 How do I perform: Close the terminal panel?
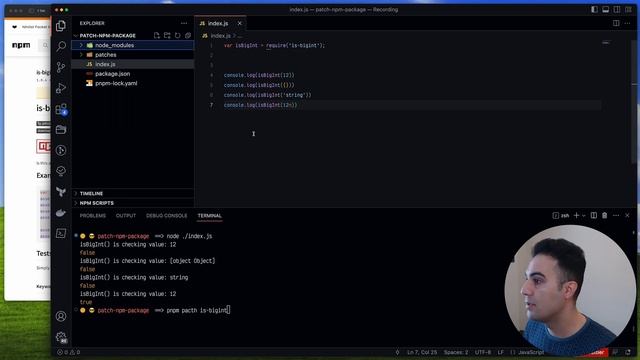(x=627, y=216)
